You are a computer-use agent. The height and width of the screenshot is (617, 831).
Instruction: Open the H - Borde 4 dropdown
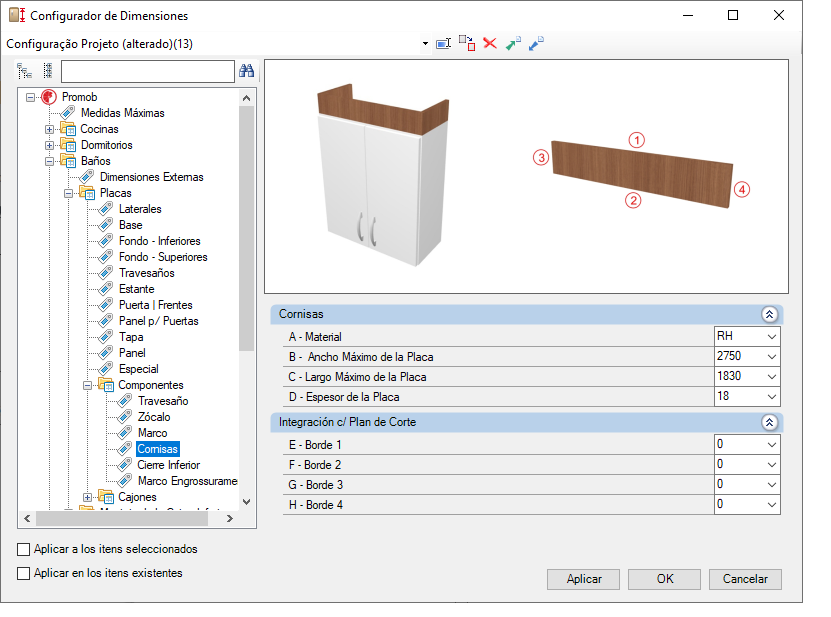point(772,505)
